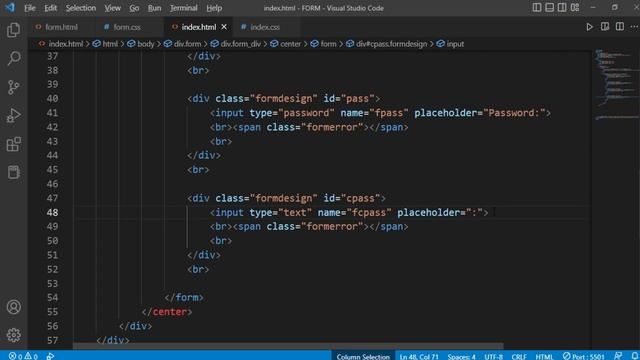Open the Terminal menu
The width and height of the screenshot is (640, 360).
click(x=183, y=8)
